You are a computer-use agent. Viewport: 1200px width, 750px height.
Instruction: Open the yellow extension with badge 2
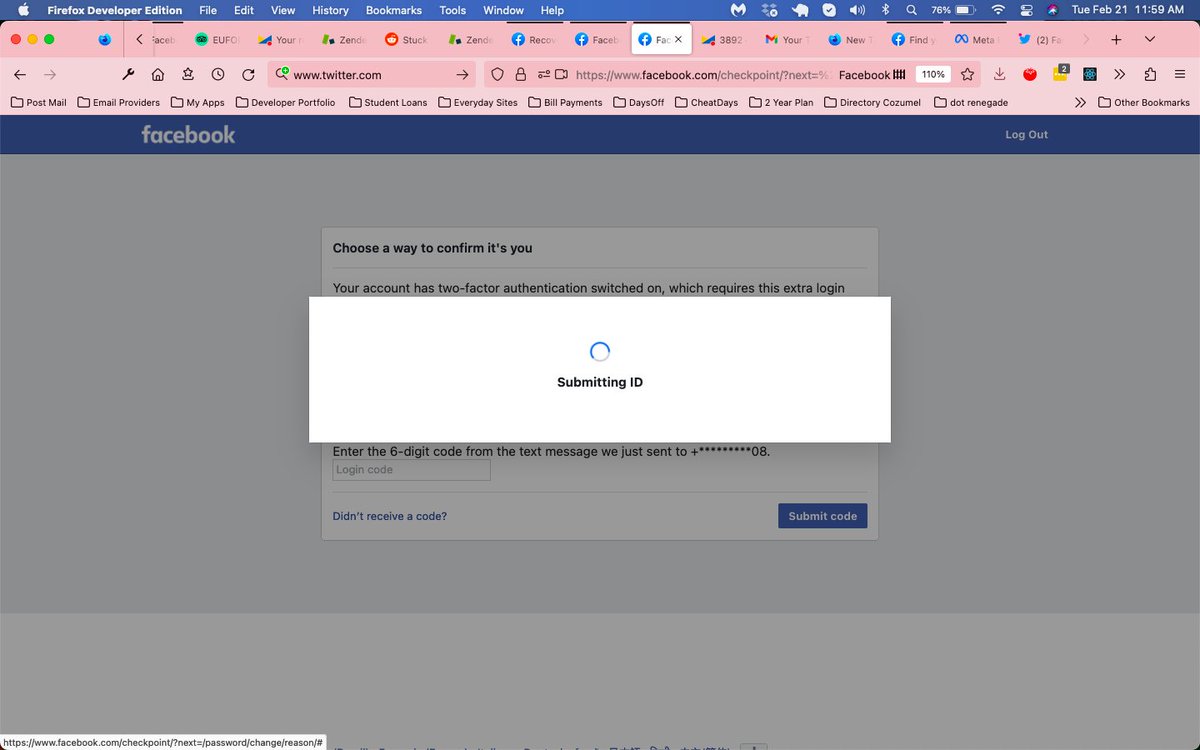[1060, 74]
